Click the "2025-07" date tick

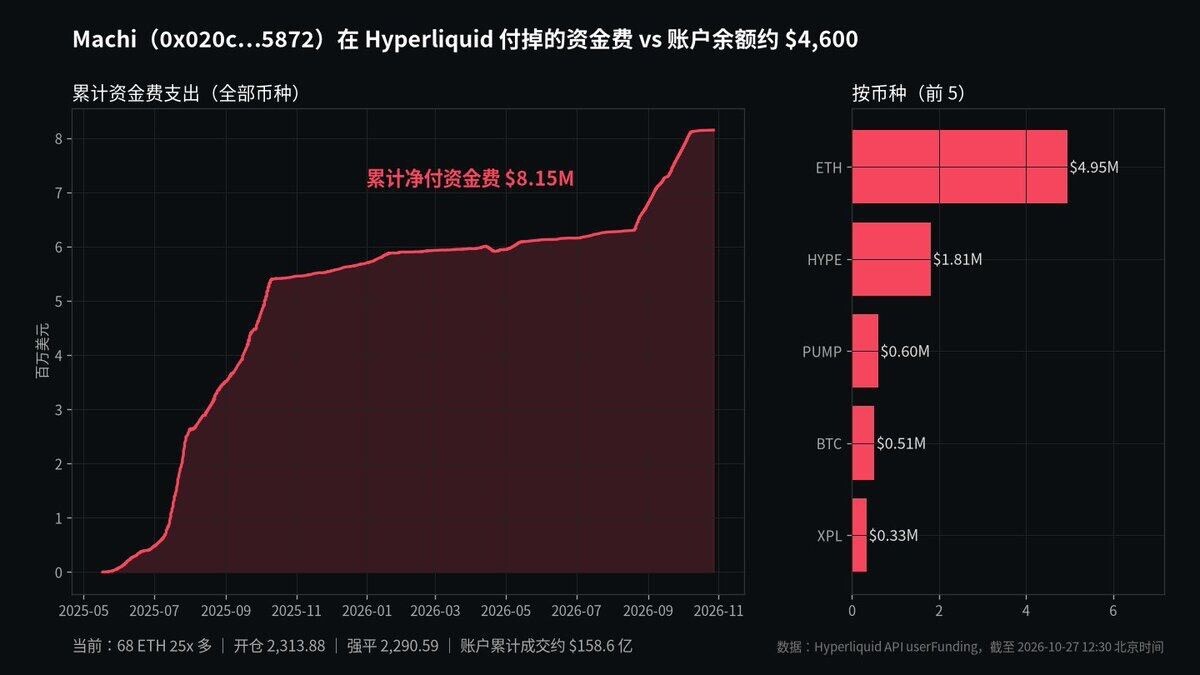[x=155, y=609]
